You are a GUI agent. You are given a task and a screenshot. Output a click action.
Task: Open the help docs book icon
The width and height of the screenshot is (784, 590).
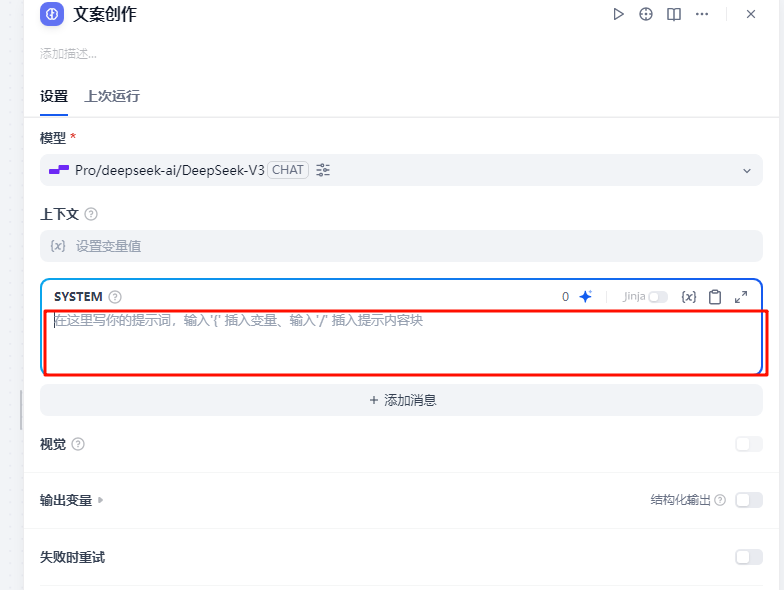[x=674, y=14]
